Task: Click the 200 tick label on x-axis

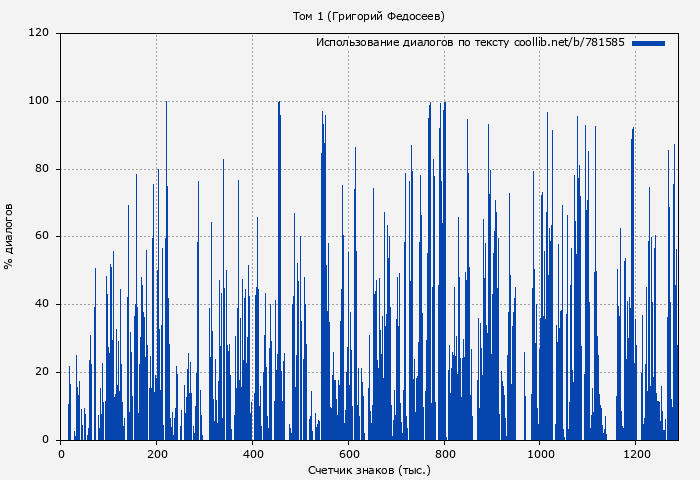Action: 156,453
